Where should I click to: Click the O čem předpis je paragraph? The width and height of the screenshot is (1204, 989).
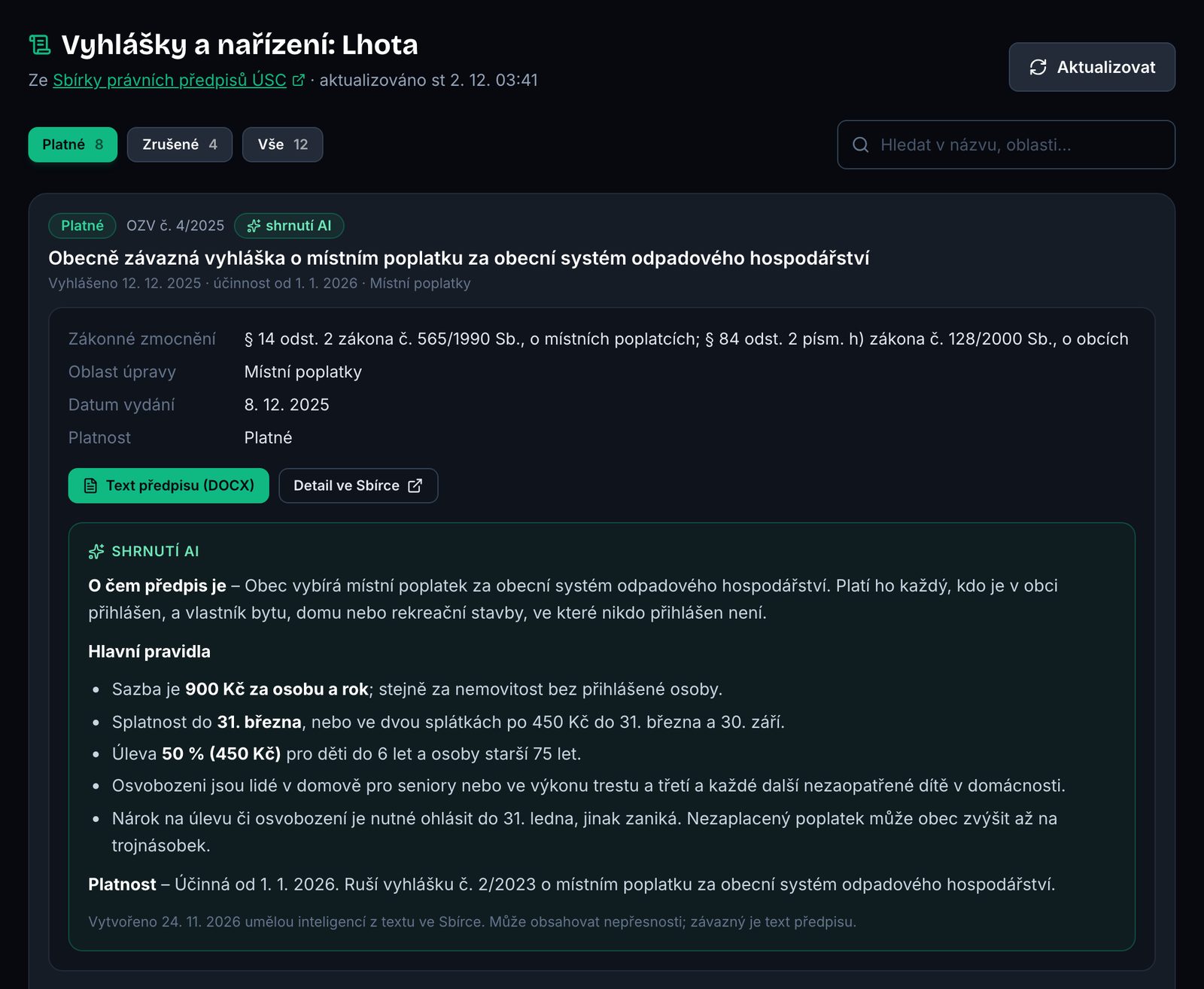click(573, 599)
